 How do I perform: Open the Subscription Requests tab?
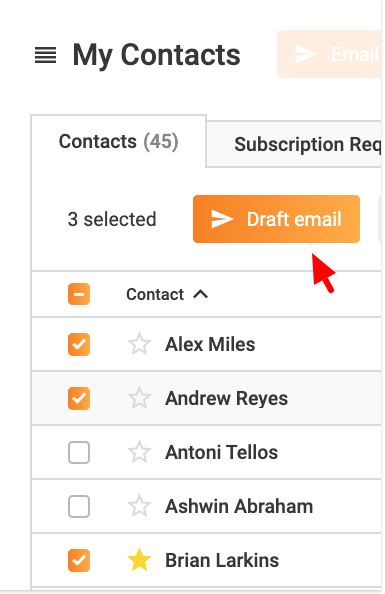[307, 144]
